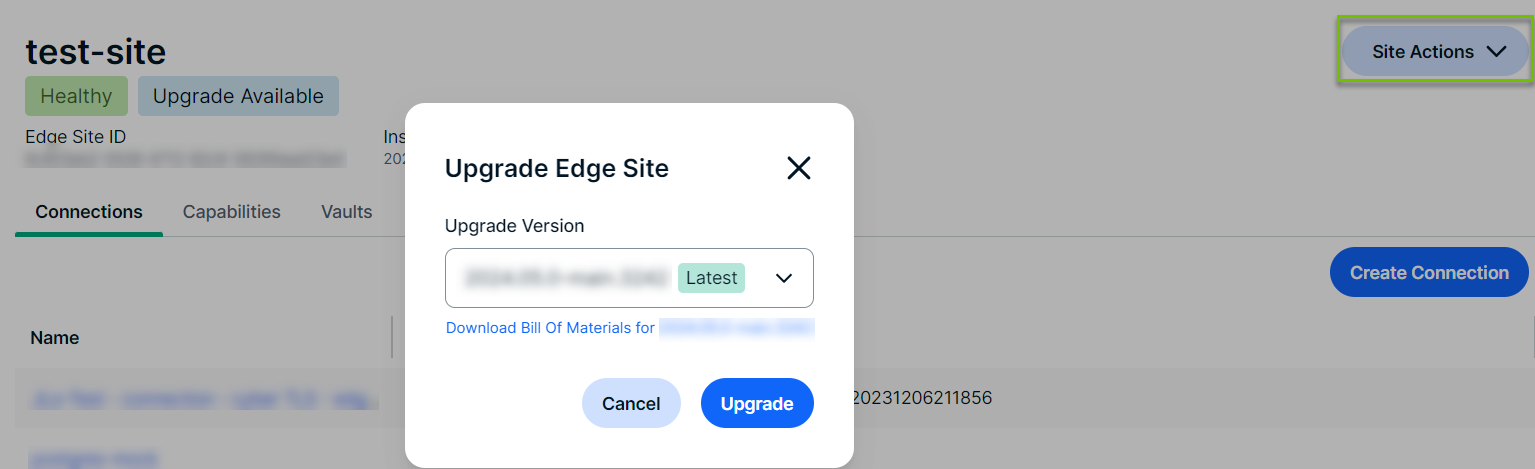The image size is (1535, 469).
Task: Click the chevron arrow in the Upgrade Version field
Action: point(784,278)
